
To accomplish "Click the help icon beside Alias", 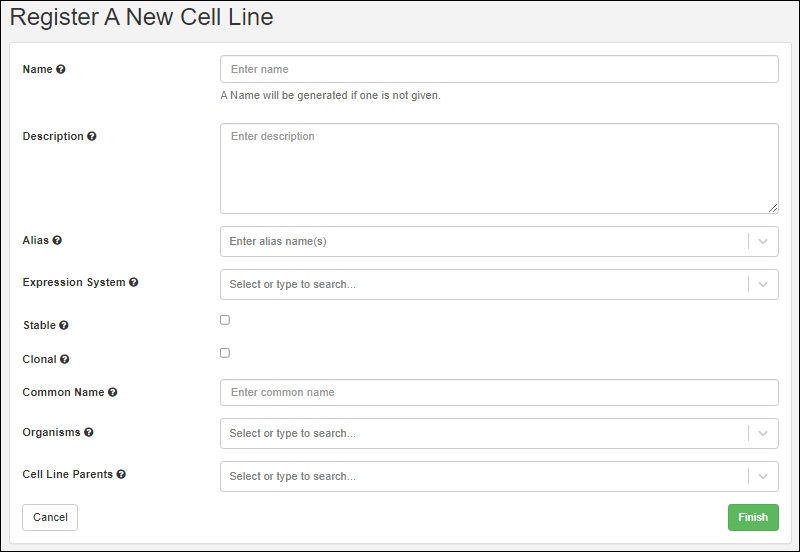I will [57, 241].
